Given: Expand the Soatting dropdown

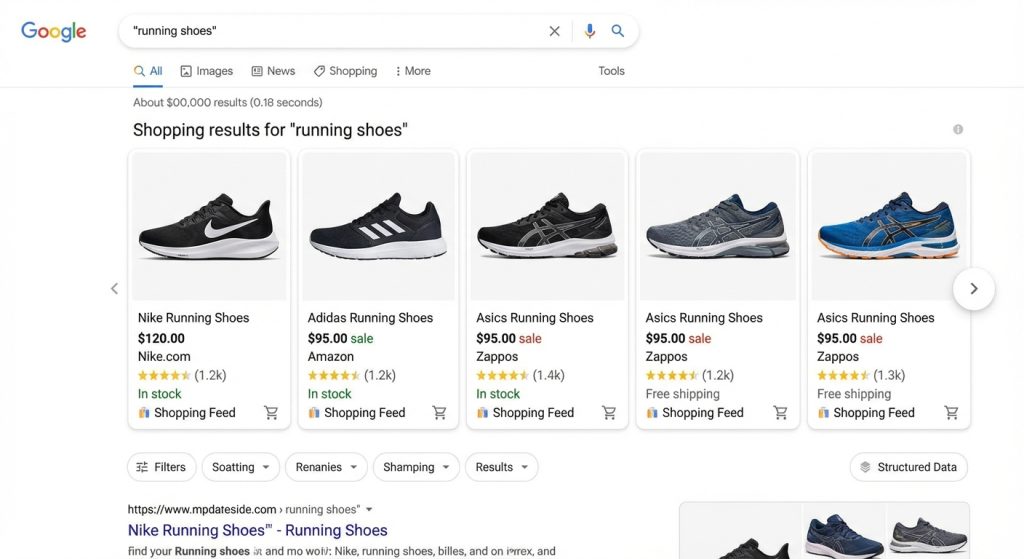Looking at the screenshot, I should (241, 467).
